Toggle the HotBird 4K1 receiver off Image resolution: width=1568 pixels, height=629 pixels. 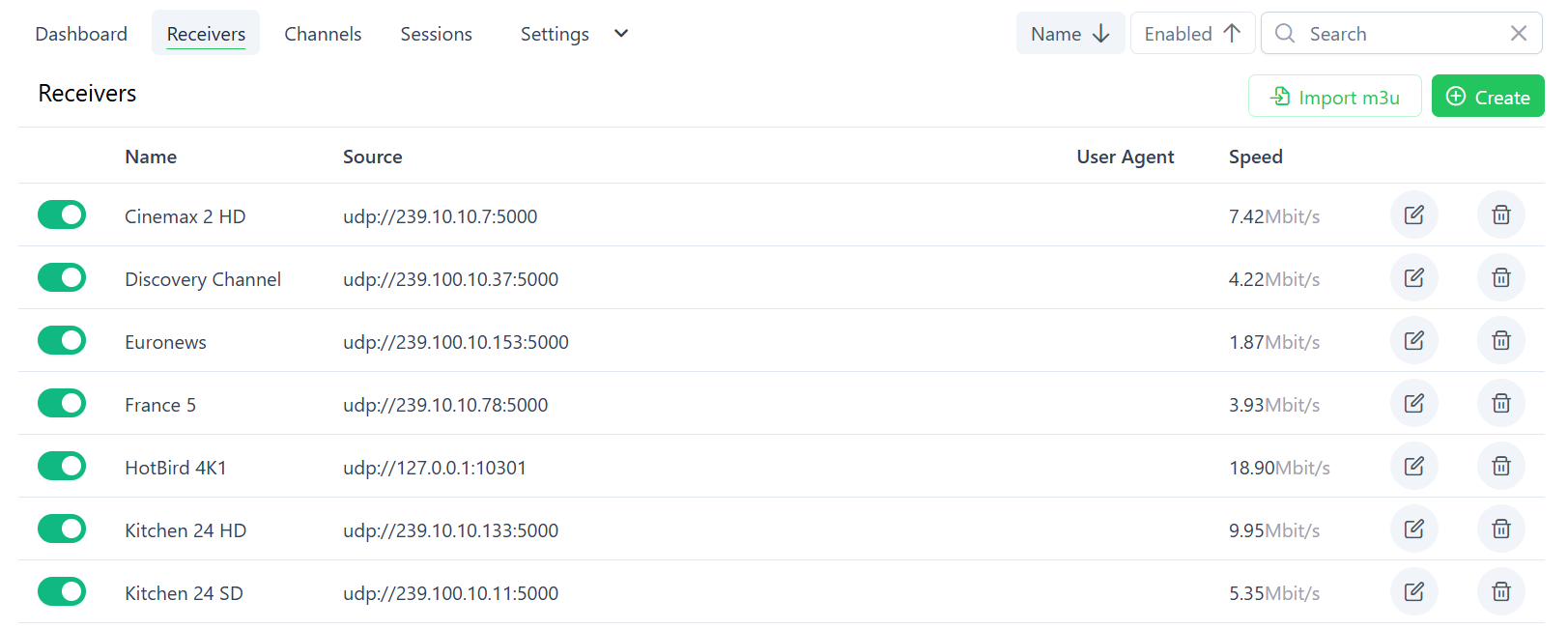[x=62, y=466]
